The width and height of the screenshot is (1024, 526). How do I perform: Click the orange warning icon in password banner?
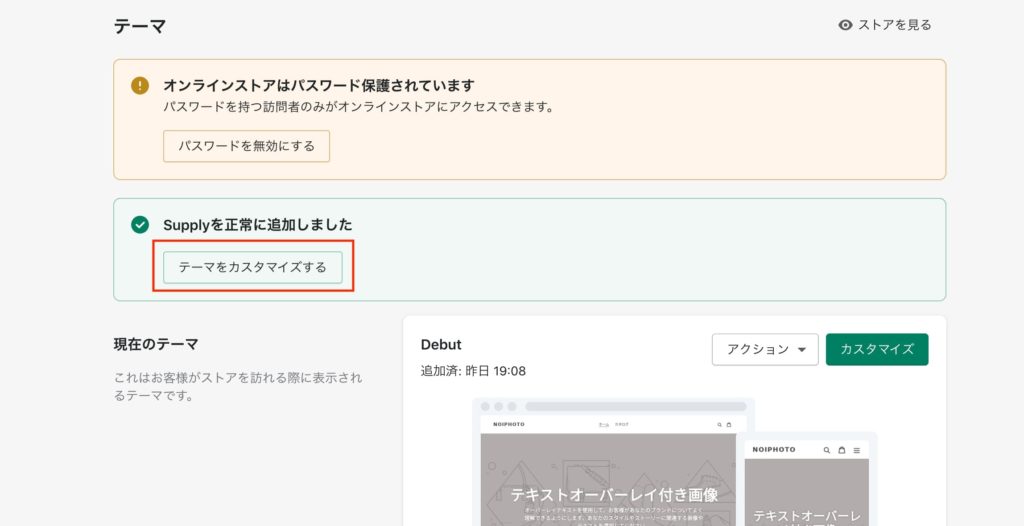tap(140, 86)
